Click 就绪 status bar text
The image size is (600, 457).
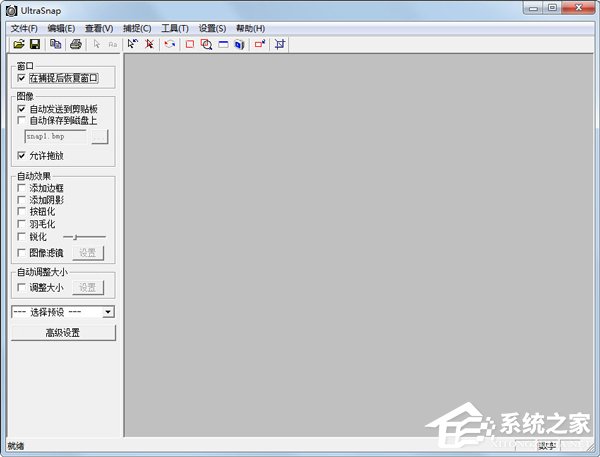click(x=16, y=446)
